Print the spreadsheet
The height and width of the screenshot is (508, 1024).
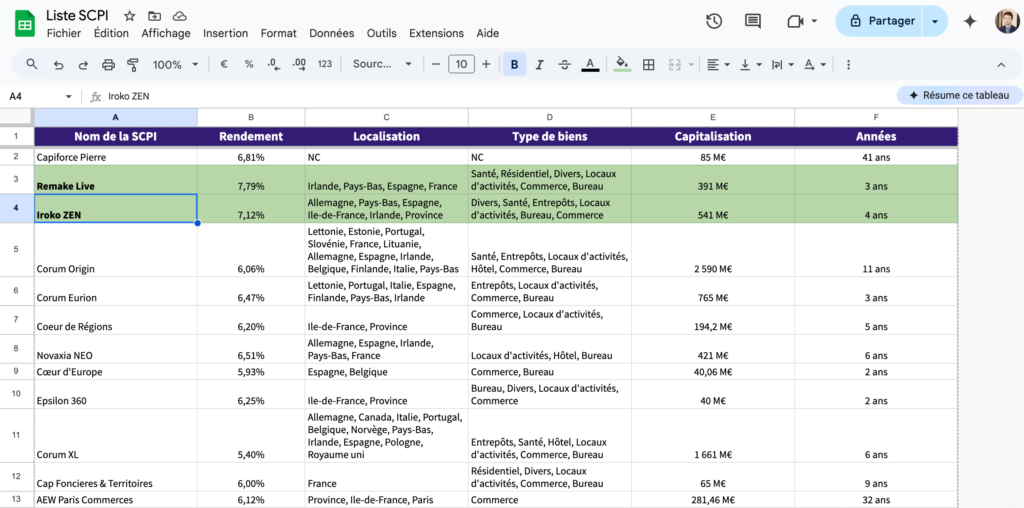(108, 64)
